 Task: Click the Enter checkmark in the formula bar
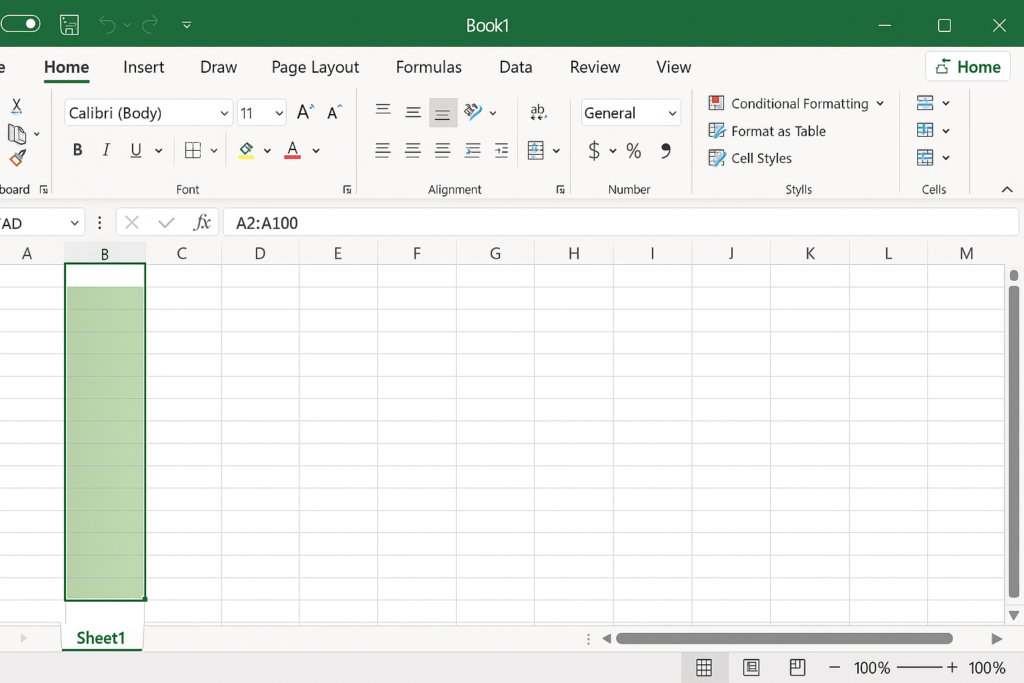tap(167, 223)
